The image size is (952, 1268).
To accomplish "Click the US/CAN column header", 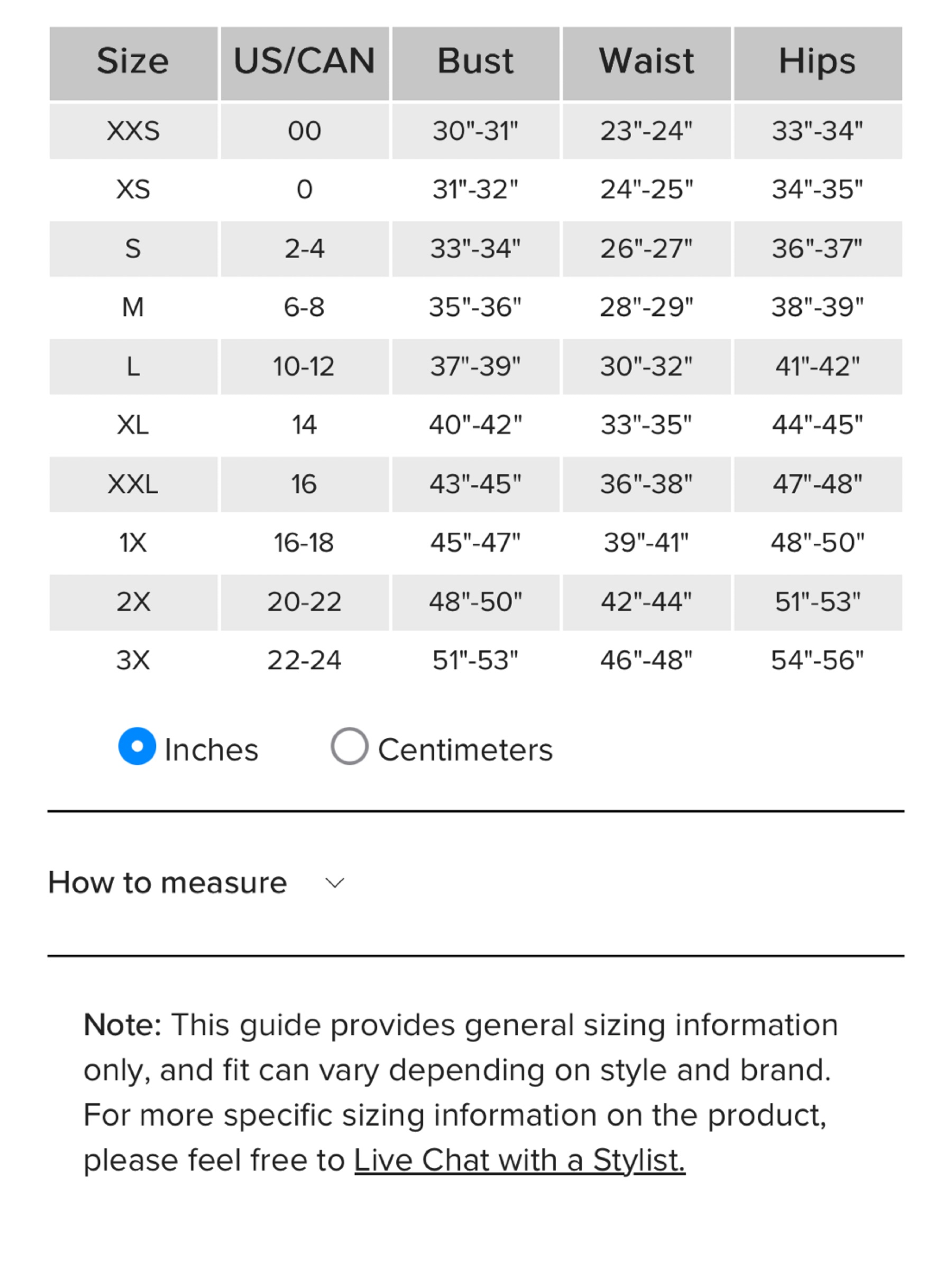I will (304, 63).
